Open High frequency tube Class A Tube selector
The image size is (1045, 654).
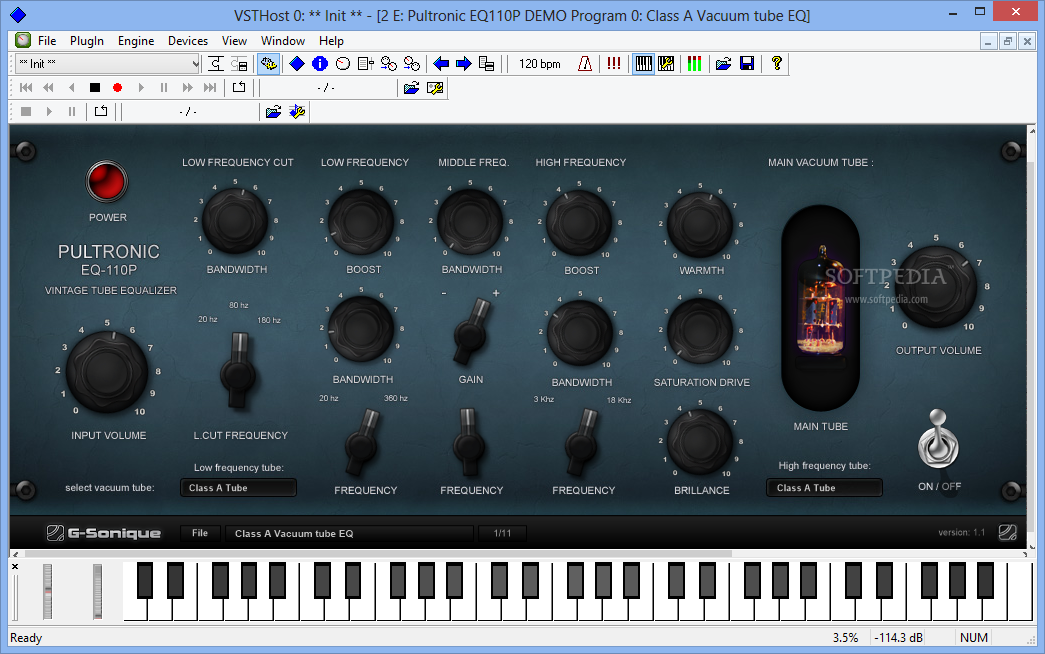[x=824, y=488]
